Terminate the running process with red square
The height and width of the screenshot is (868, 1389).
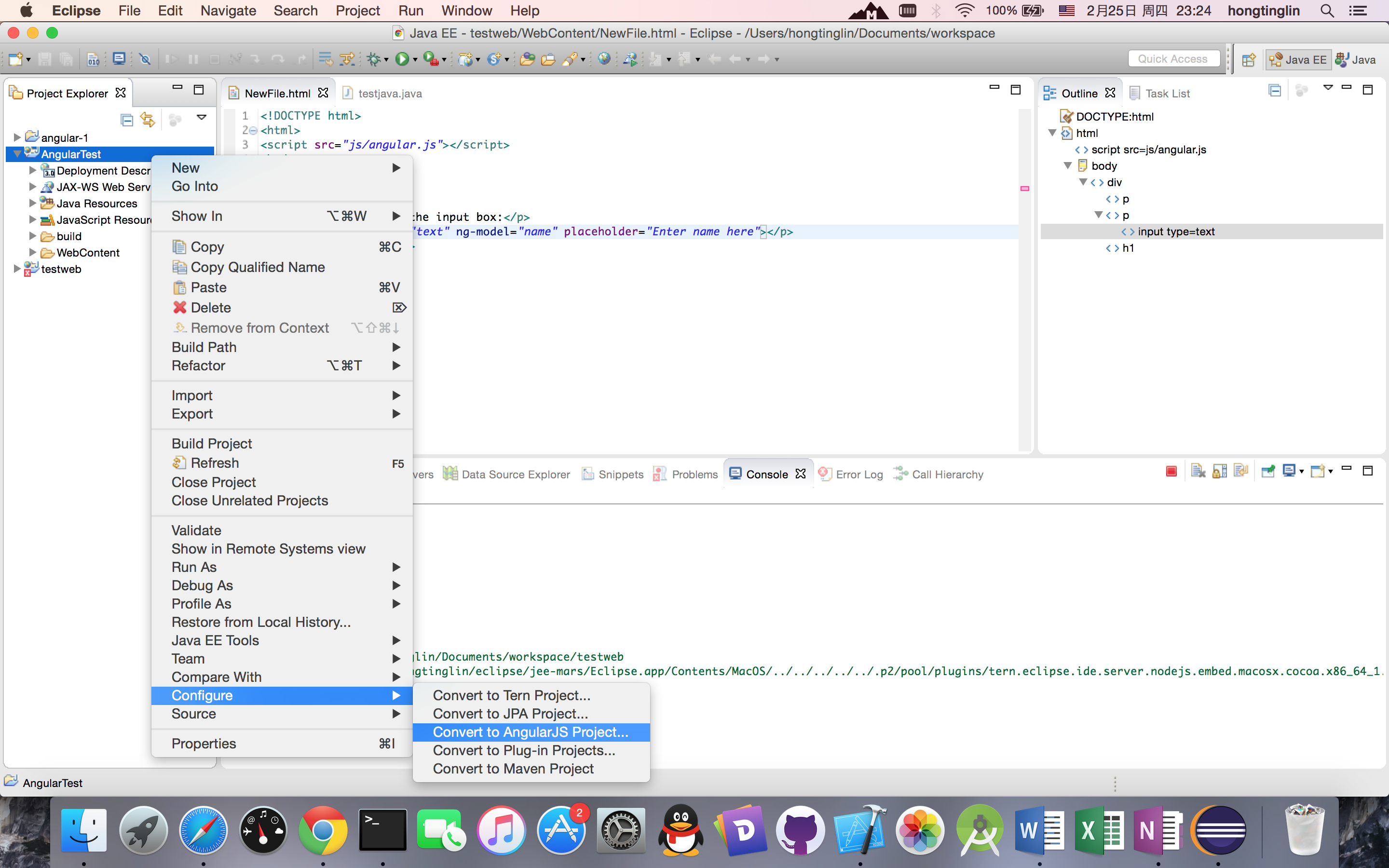[x=1171, y=472]
